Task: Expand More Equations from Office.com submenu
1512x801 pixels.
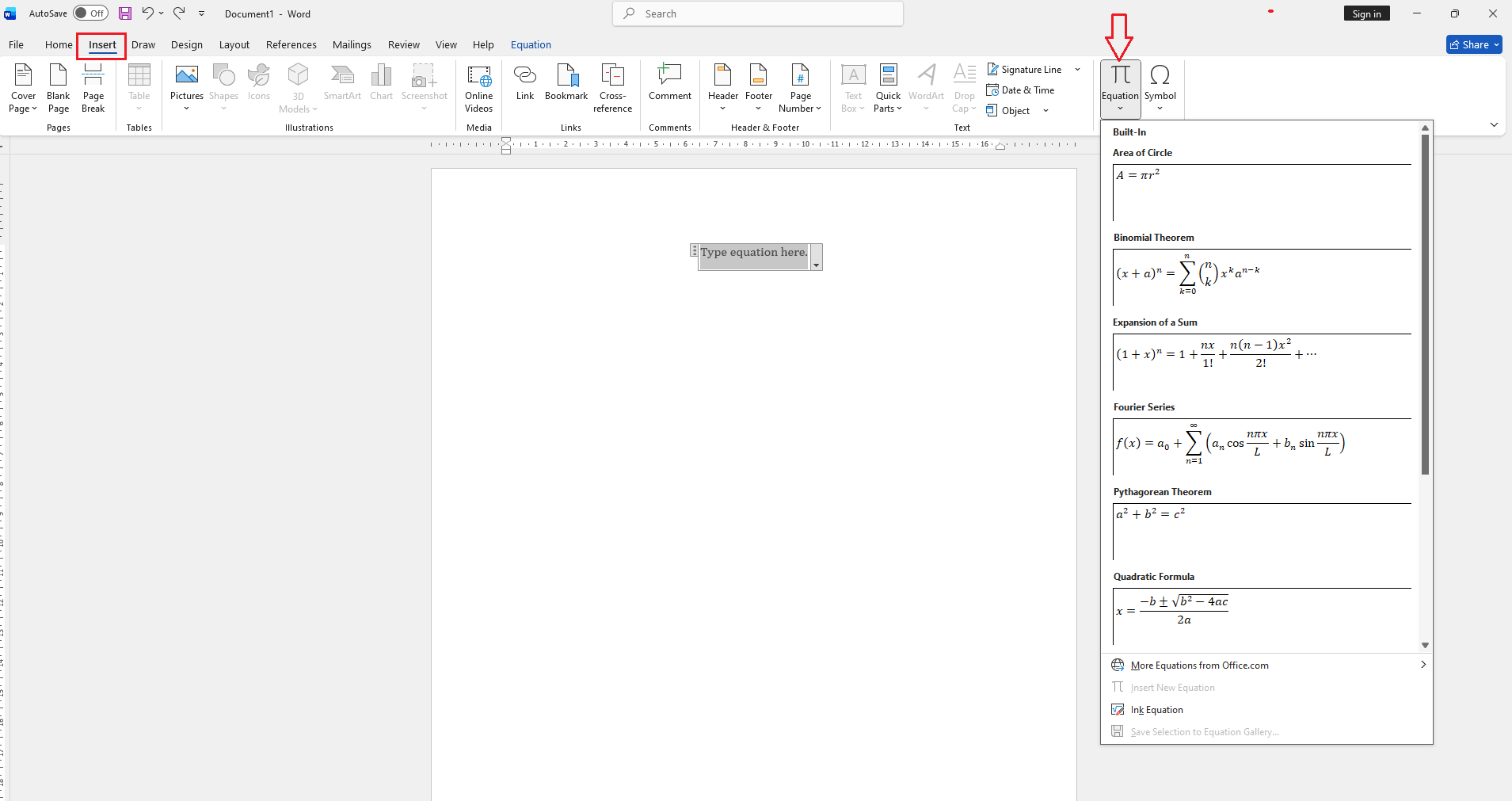Action: pos(1267,666)
